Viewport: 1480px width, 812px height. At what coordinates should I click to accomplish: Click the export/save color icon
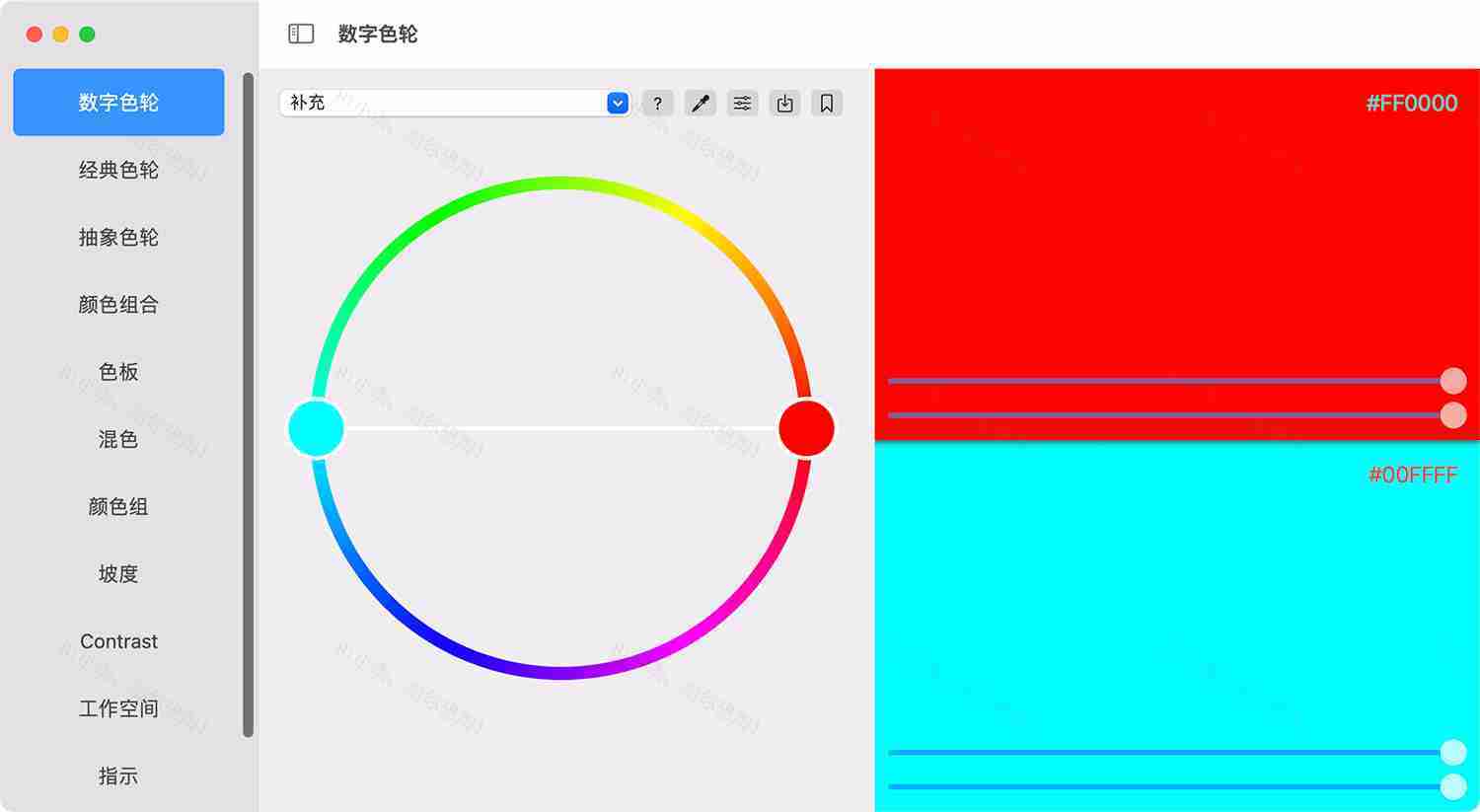[x=784, y=102]
